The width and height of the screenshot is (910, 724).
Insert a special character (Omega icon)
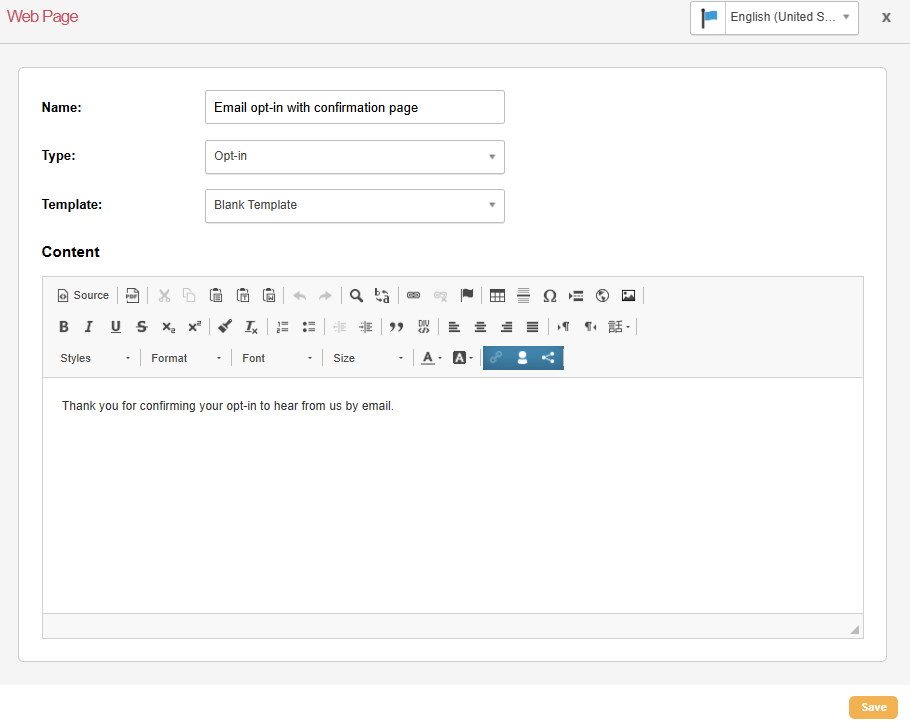coord(549,296)
